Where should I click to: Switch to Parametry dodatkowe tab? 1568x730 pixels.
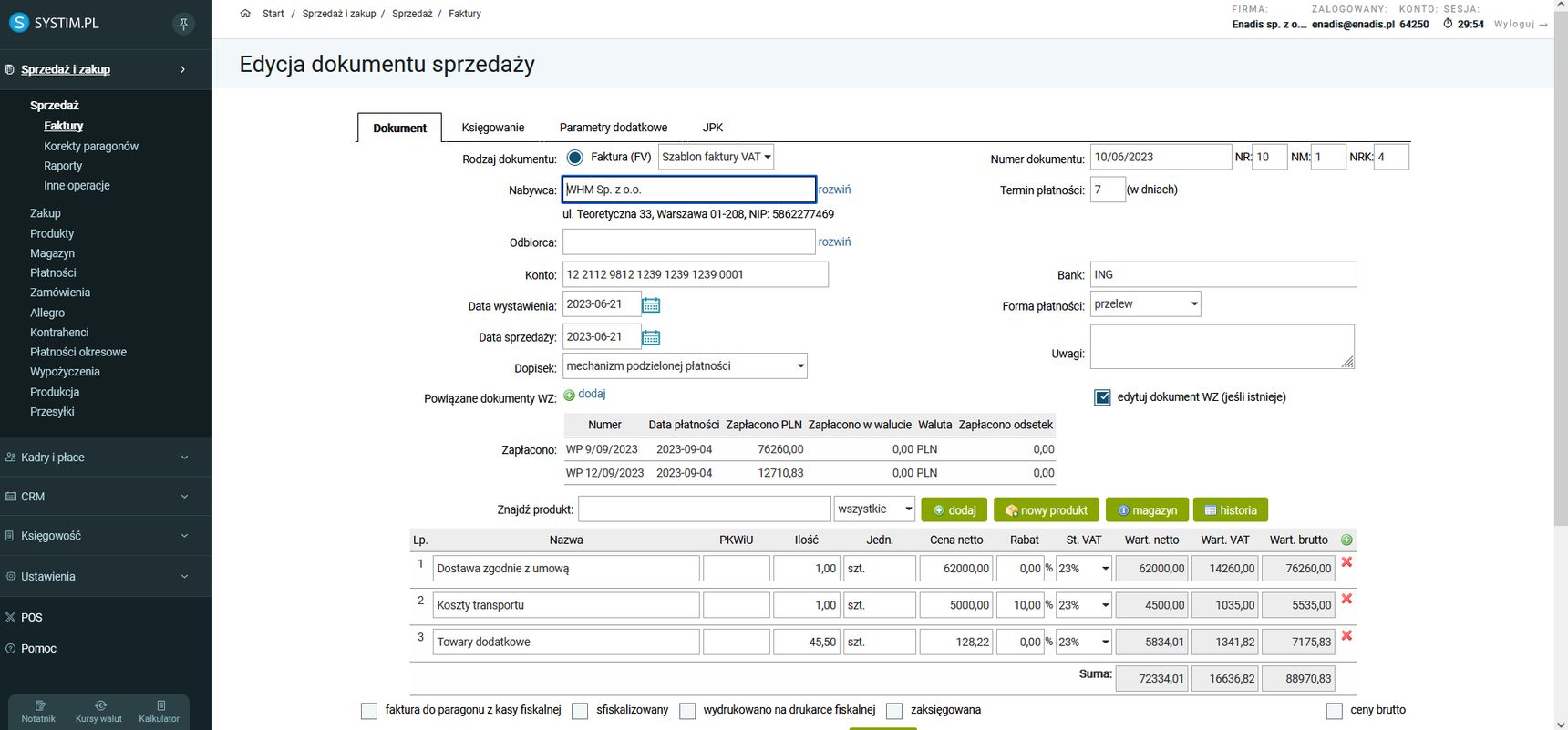614,128
